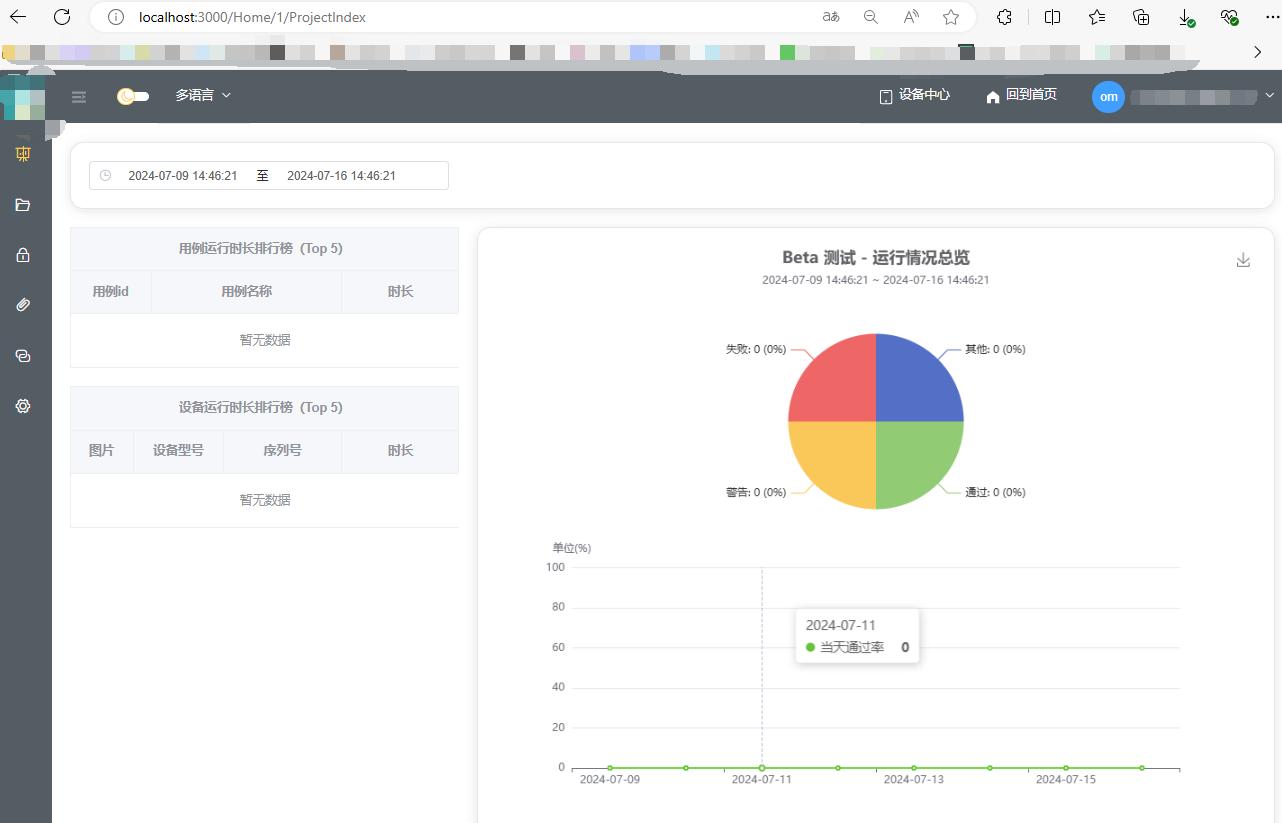Click the 其他: 0 (0%) pie label
1282x823 pixels.
(995, 349)
